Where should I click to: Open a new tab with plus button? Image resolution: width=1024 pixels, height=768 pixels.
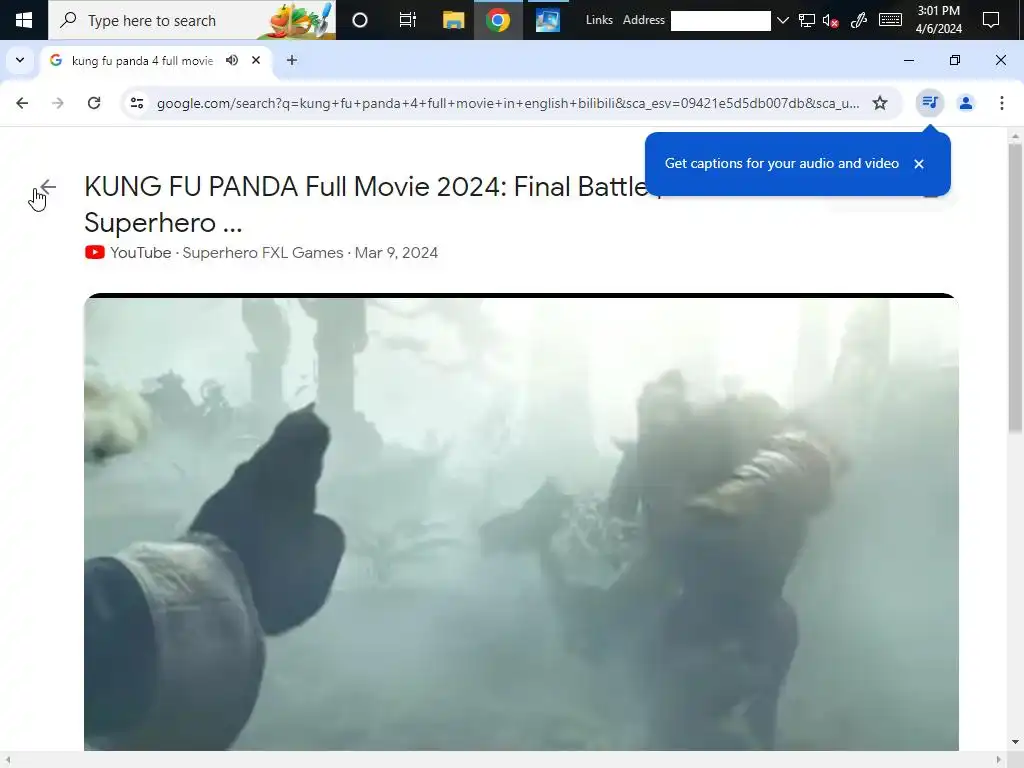292,60
